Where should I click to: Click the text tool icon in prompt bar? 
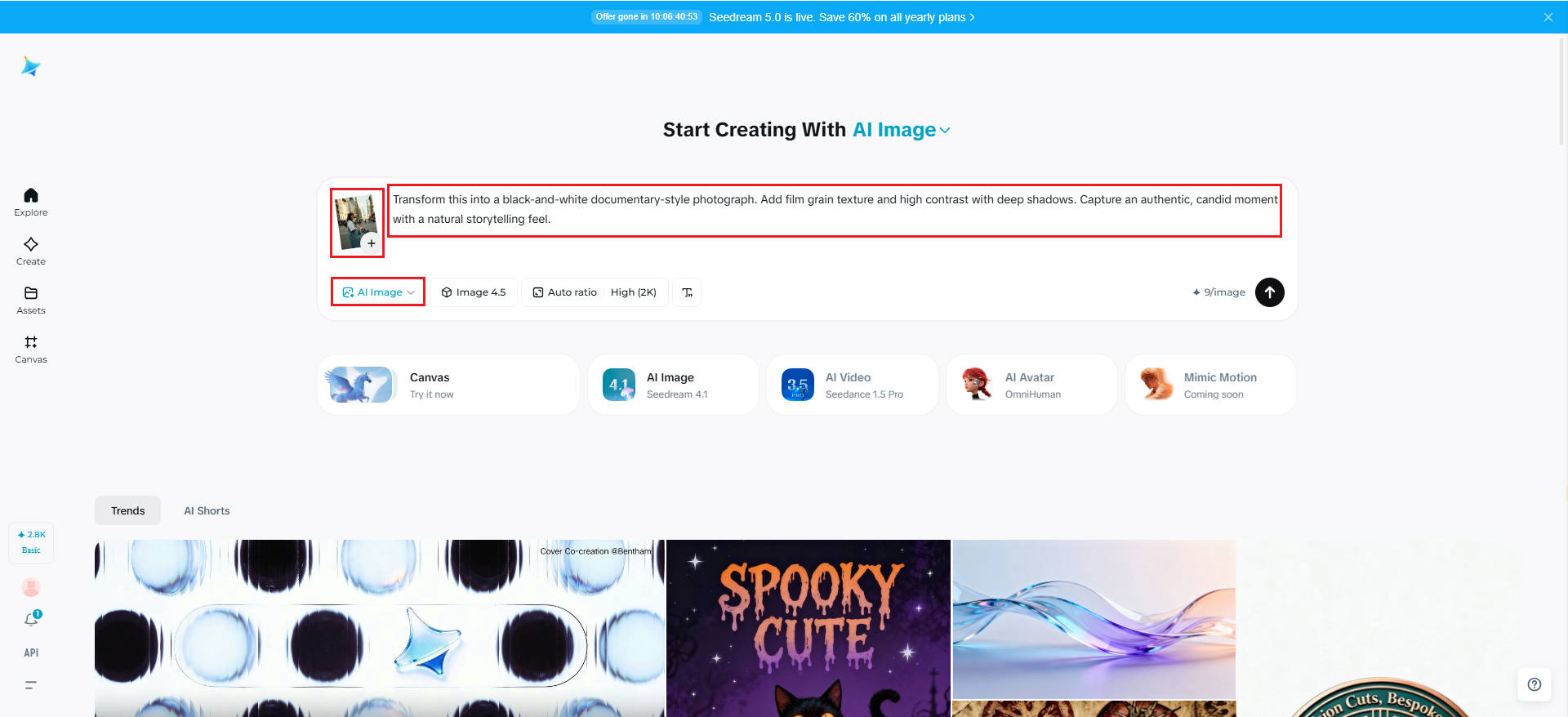point(687,292)
